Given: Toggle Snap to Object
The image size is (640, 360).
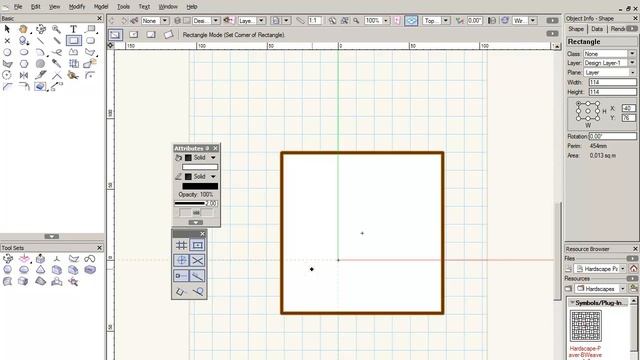Looking at the screenshot, I should (197, 245).
